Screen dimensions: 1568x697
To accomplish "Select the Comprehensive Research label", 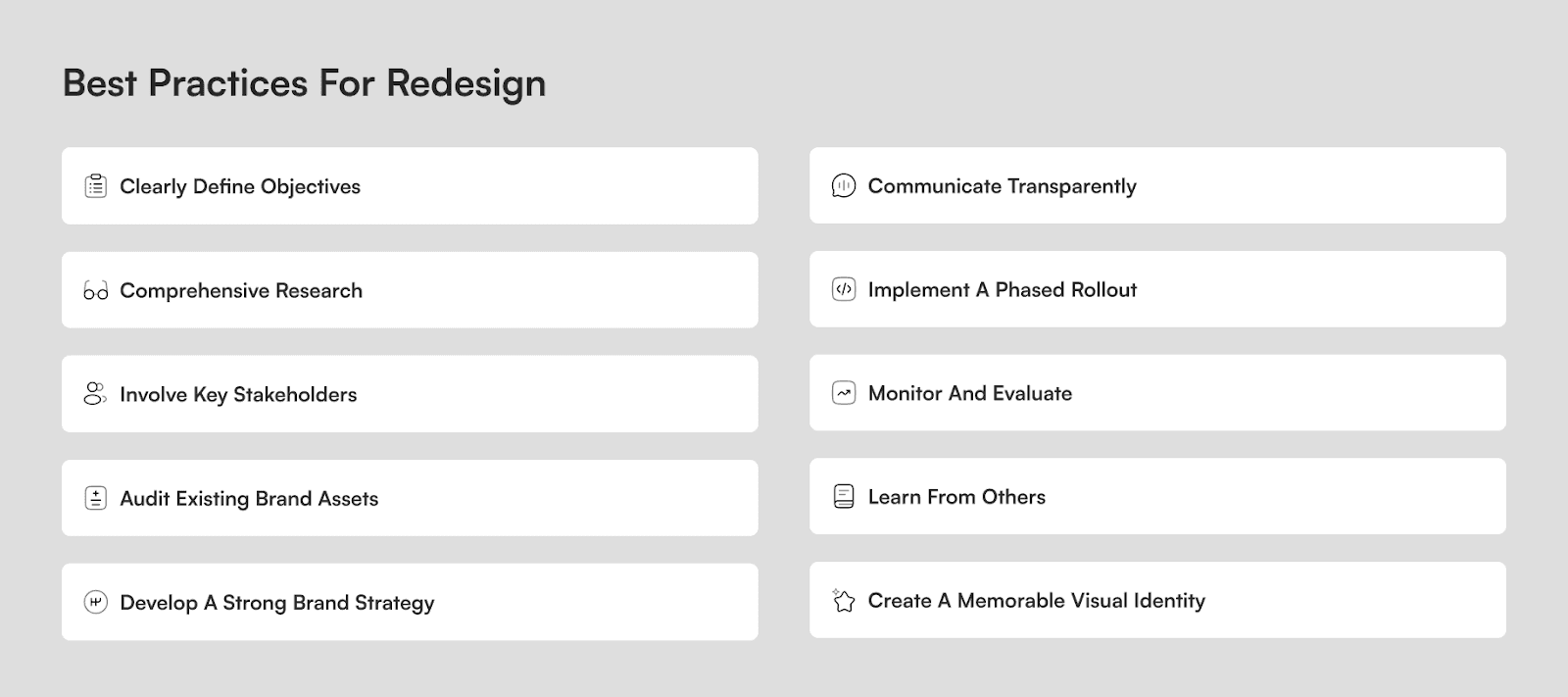I will tap(241, 291).
